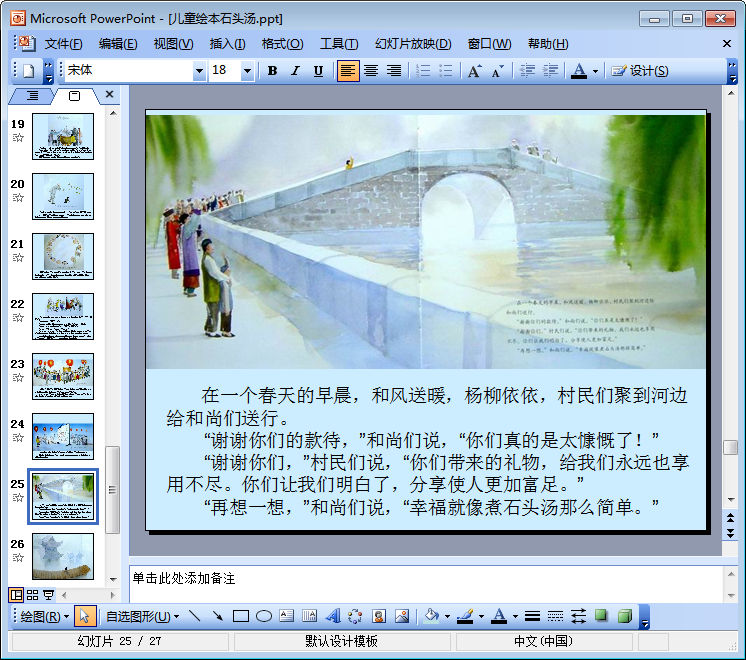Open the 绘图(R) drawing menu

click(44, 617)
